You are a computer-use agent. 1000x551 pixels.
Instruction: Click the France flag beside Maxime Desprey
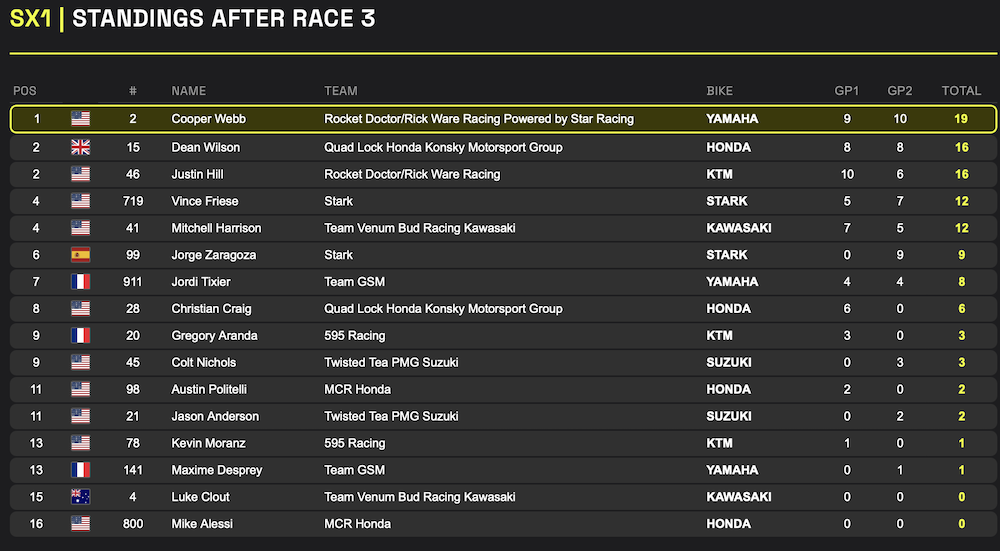80,470
